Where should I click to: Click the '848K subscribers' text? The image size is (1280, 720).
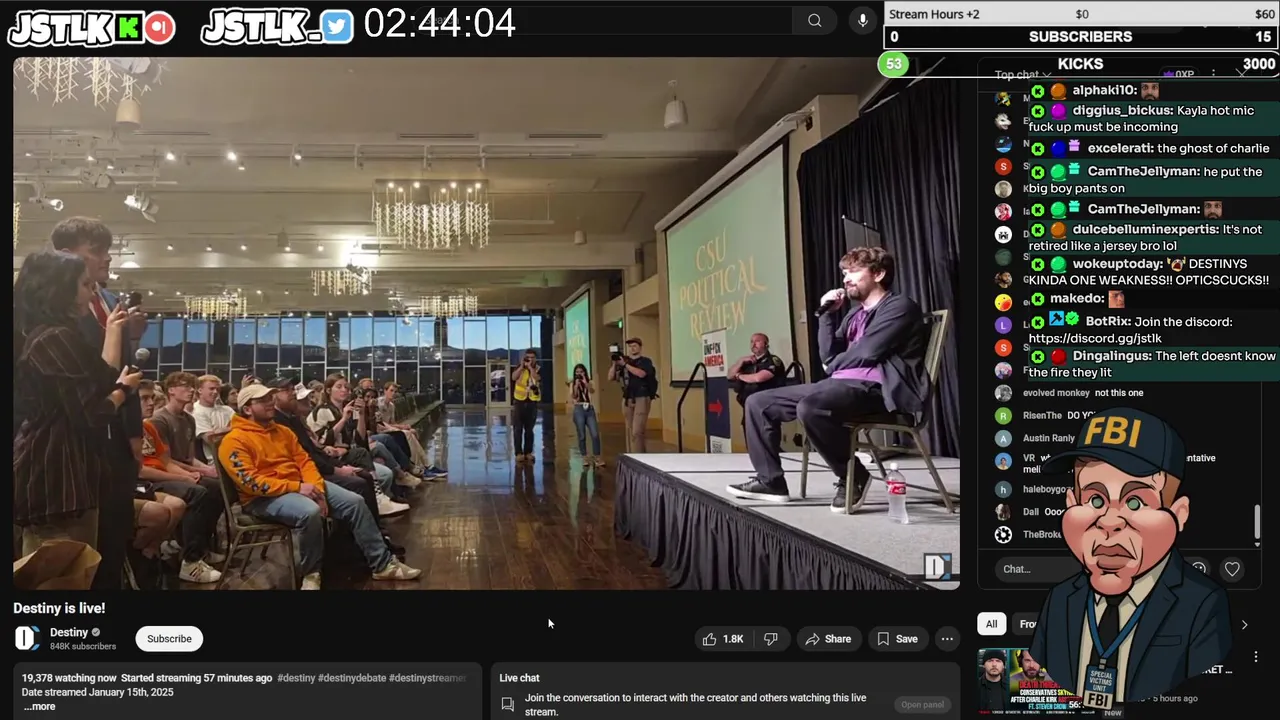point(83,646)
